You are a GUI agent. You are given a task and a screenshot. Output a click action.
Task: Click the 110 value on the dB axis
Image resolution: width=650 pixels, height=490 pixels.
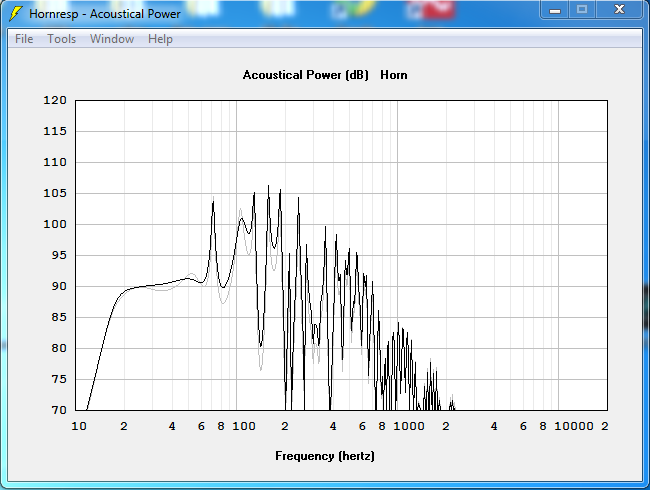coord(55,162)
